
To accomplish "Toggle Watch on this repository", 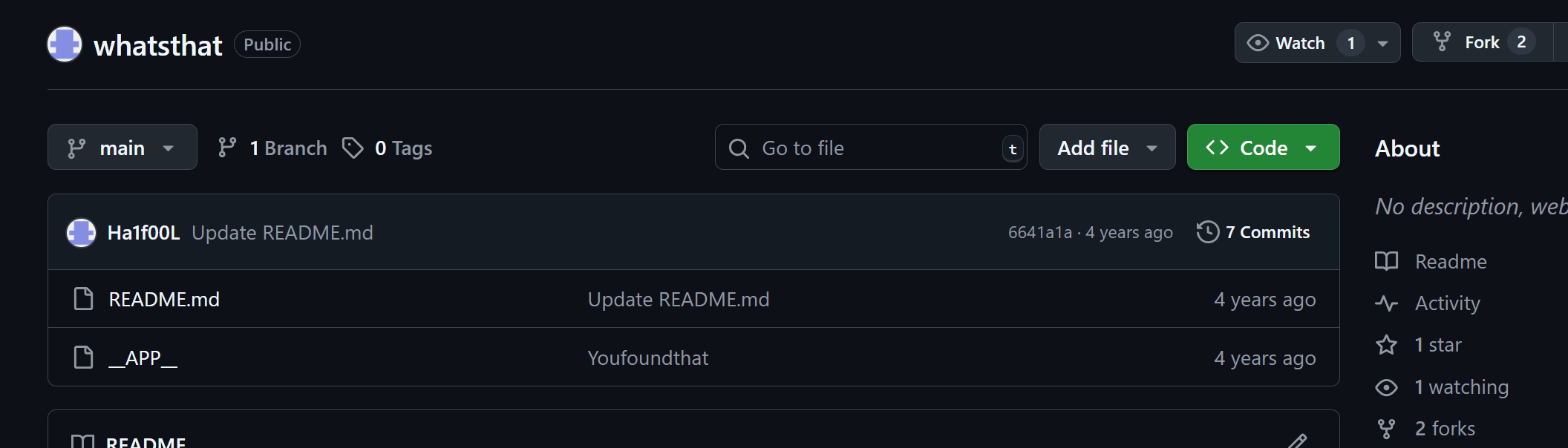I will [x=1287, y=43].
